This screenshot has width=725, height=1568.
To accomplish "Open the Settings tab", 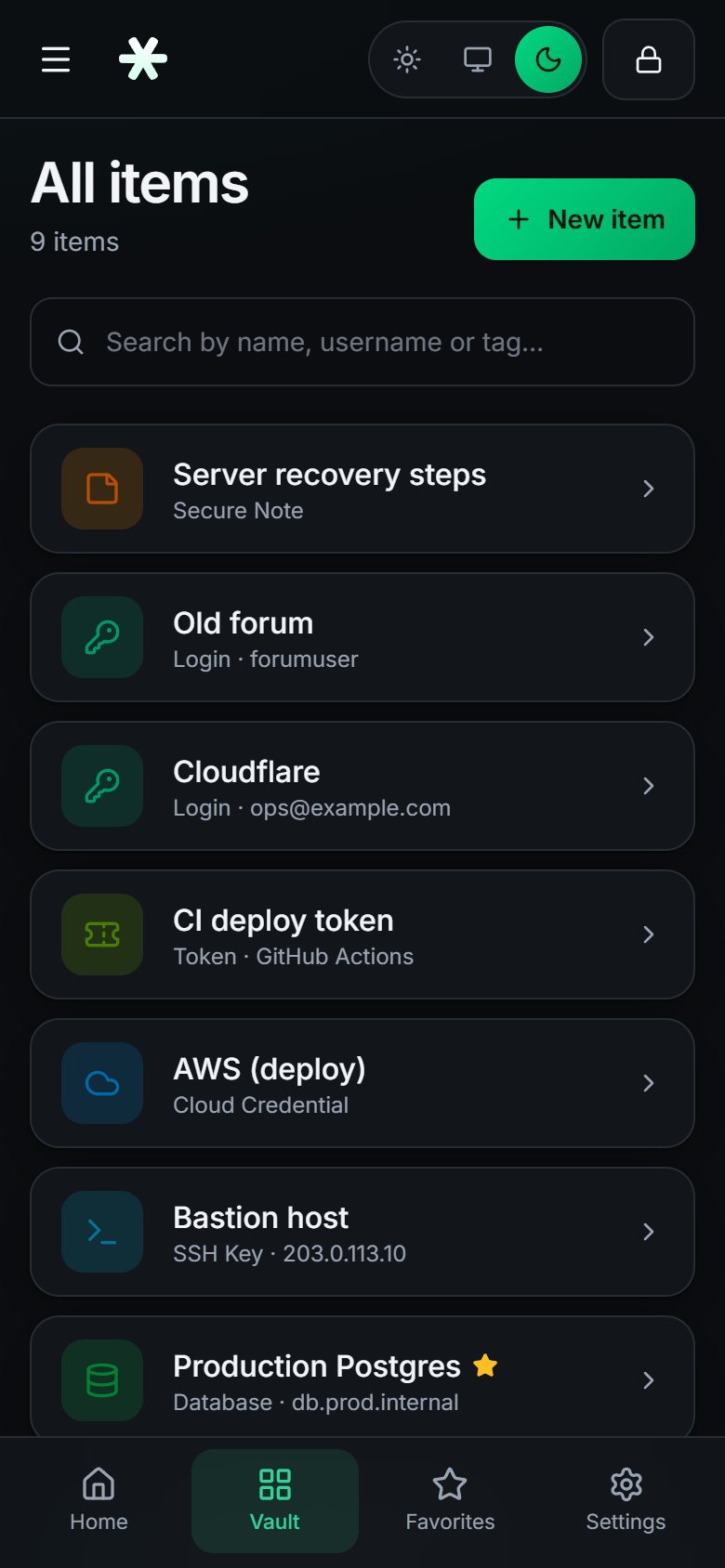I will pyautogui.click(x=626, y=1500).
